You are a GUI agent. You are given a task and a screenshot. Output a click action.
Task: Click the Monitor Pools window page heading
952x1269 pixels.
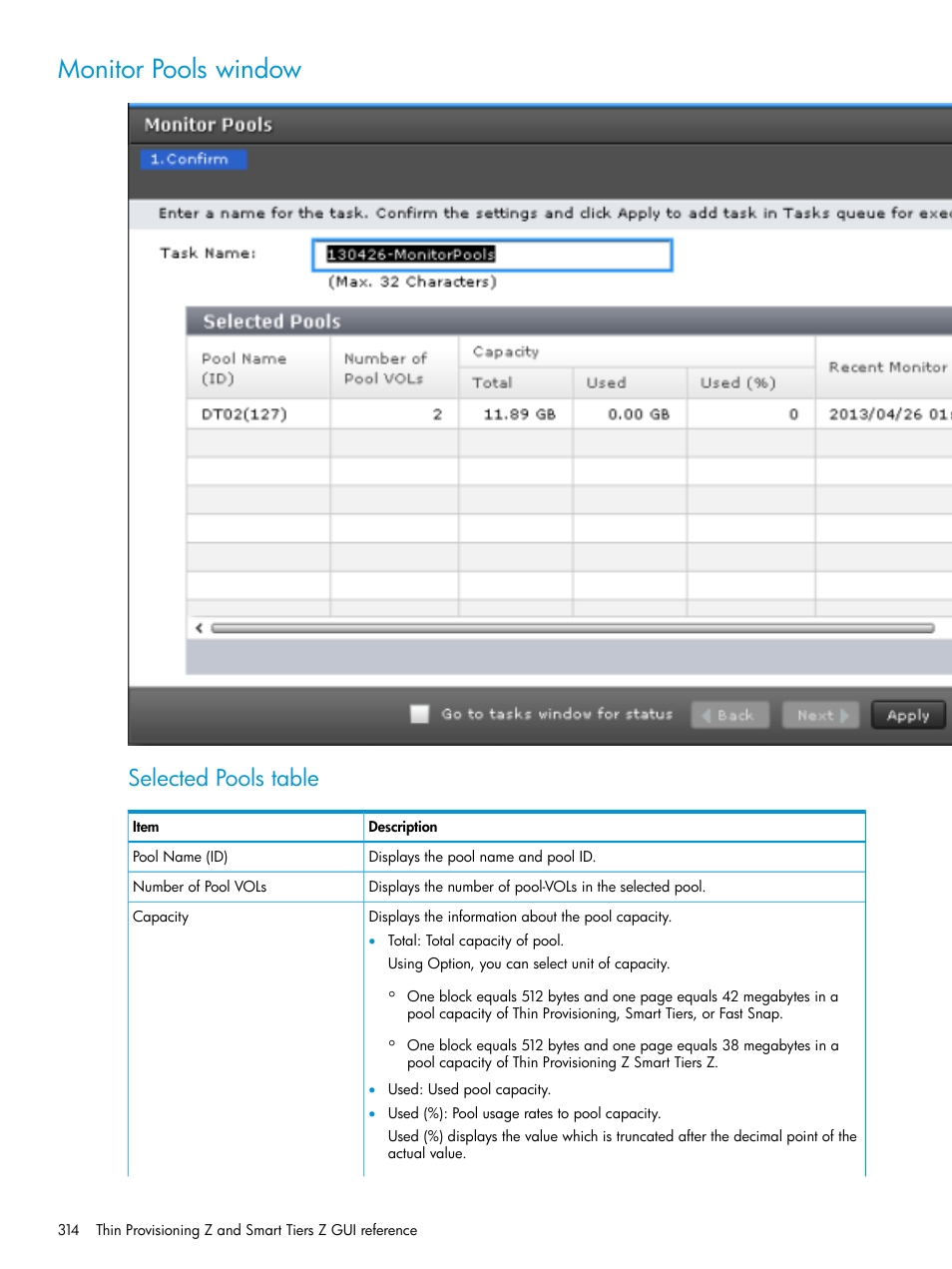coord(180,69)
